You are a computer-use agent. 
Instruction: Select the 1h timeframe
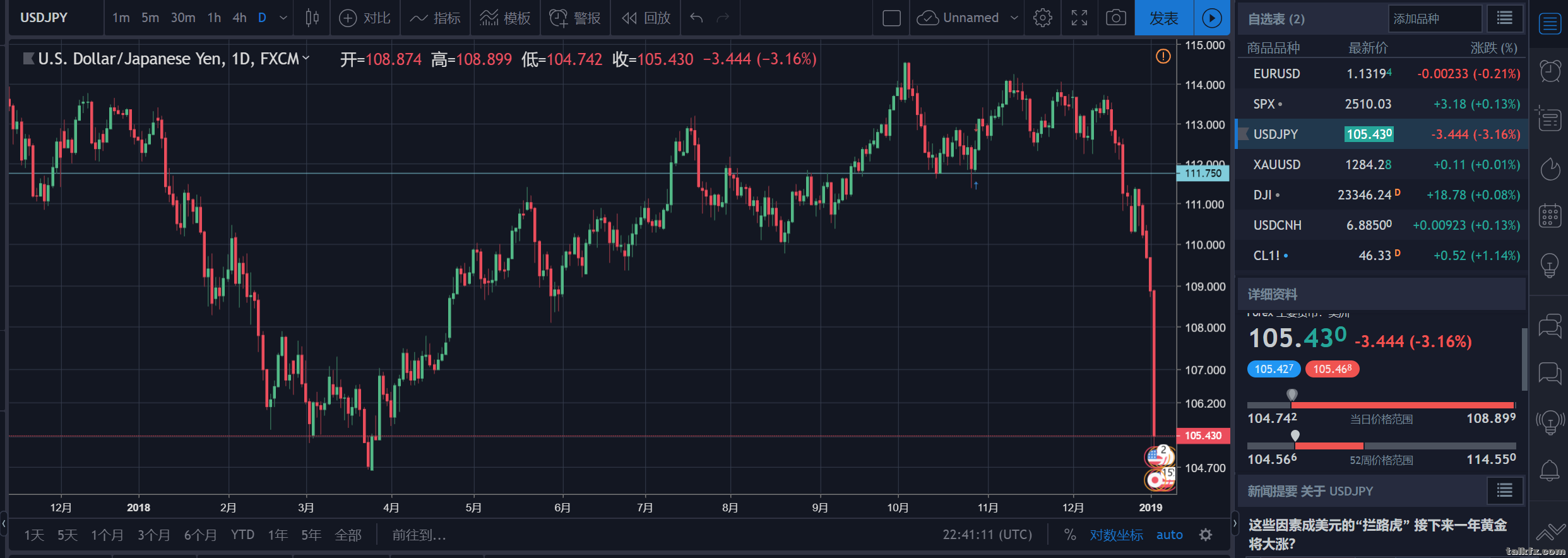pyautogui.click(x=214, y=18)
